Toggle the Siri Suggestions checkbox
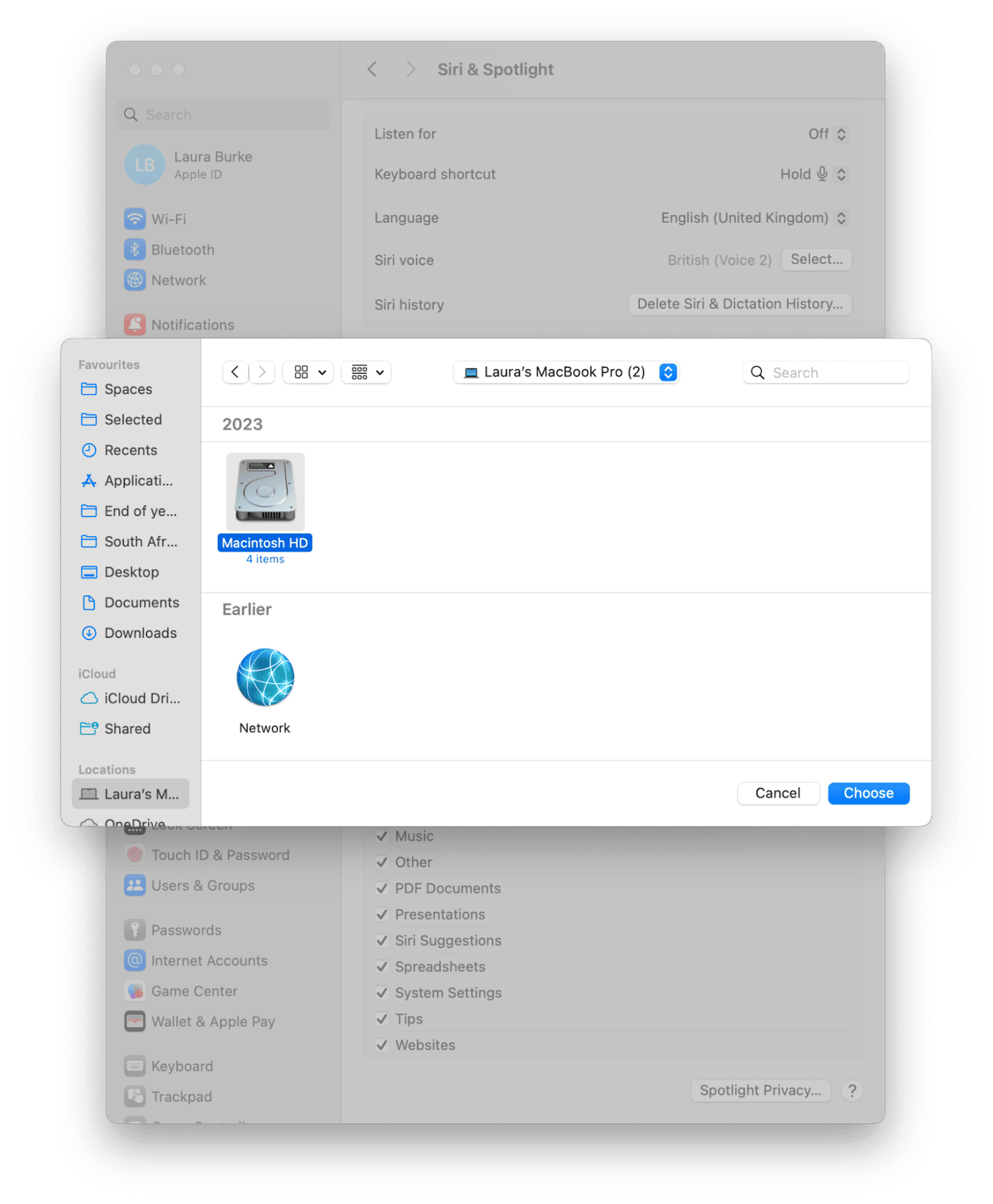Image resolution: width=993 pixels, height=1204 pixels. (382, 941)
